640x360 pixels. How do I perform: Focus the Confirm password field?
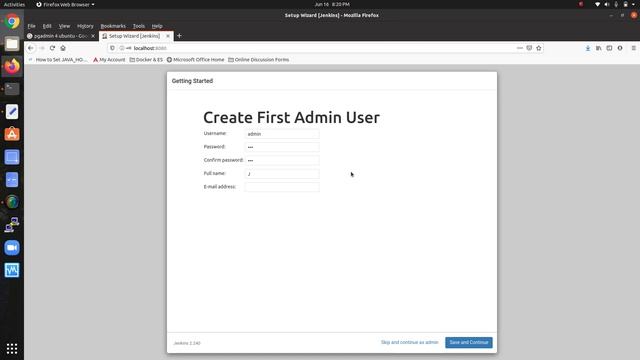(x=282, y=160)
